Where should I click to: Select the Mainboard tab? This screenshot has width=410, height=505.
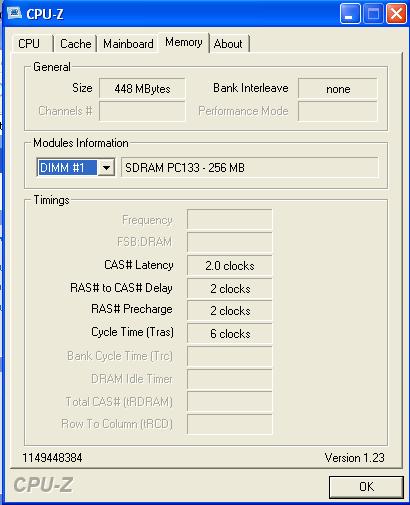[128, 44]
